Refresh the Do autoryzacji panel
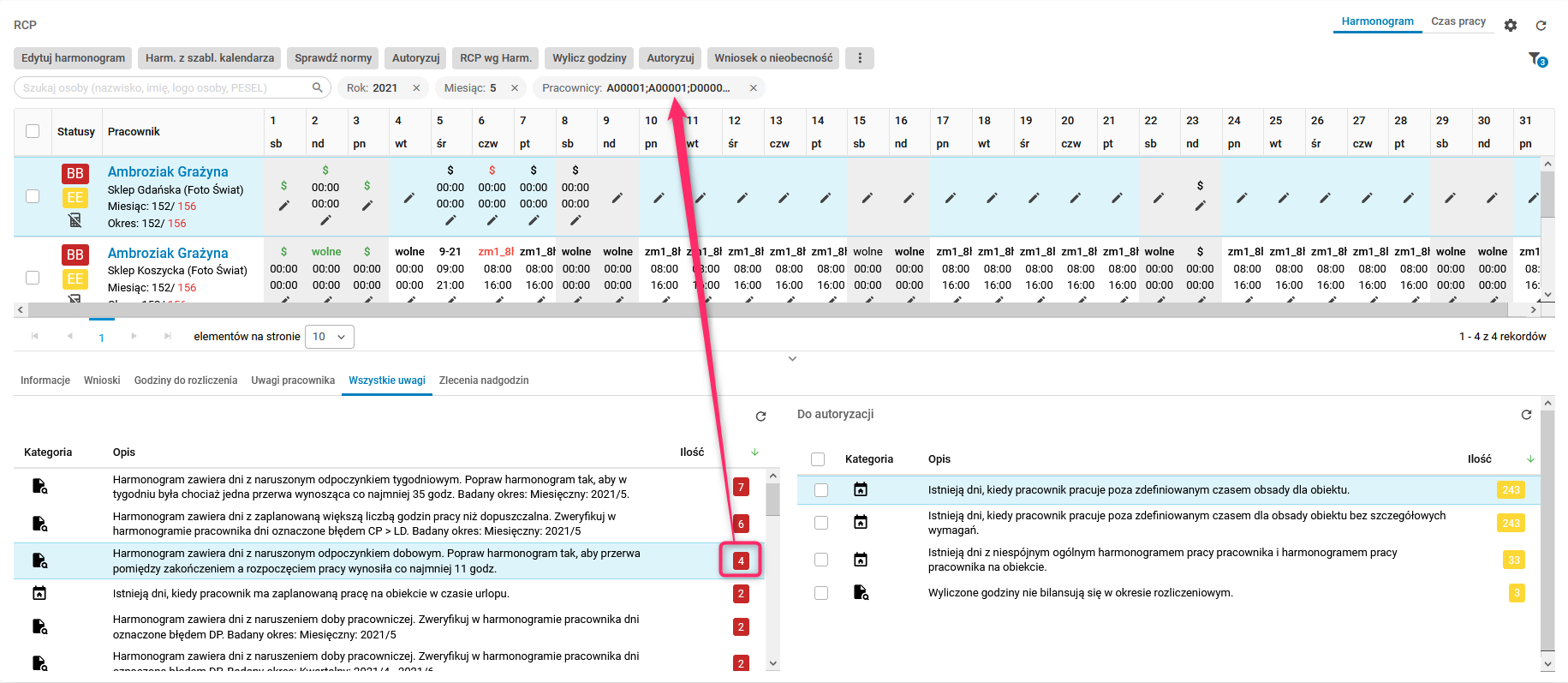The height and width of the screenshot is (683, 1568). pos(1526,415)
